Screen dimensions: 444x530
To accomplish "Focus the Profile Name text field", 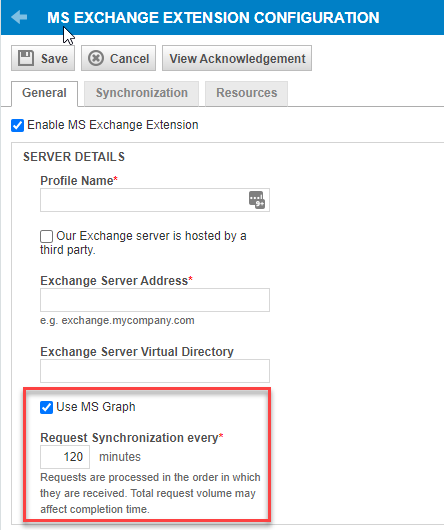I will (x=155, y=200).
